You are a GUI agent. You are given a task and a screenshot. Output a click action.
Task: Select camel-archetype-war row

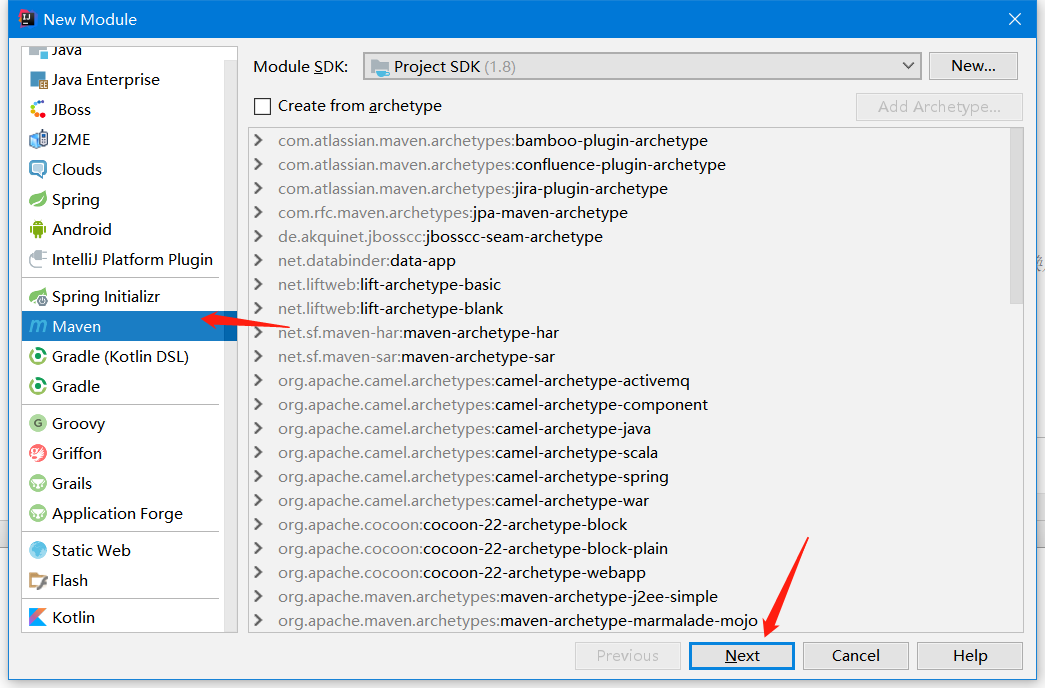pos(629,501)
